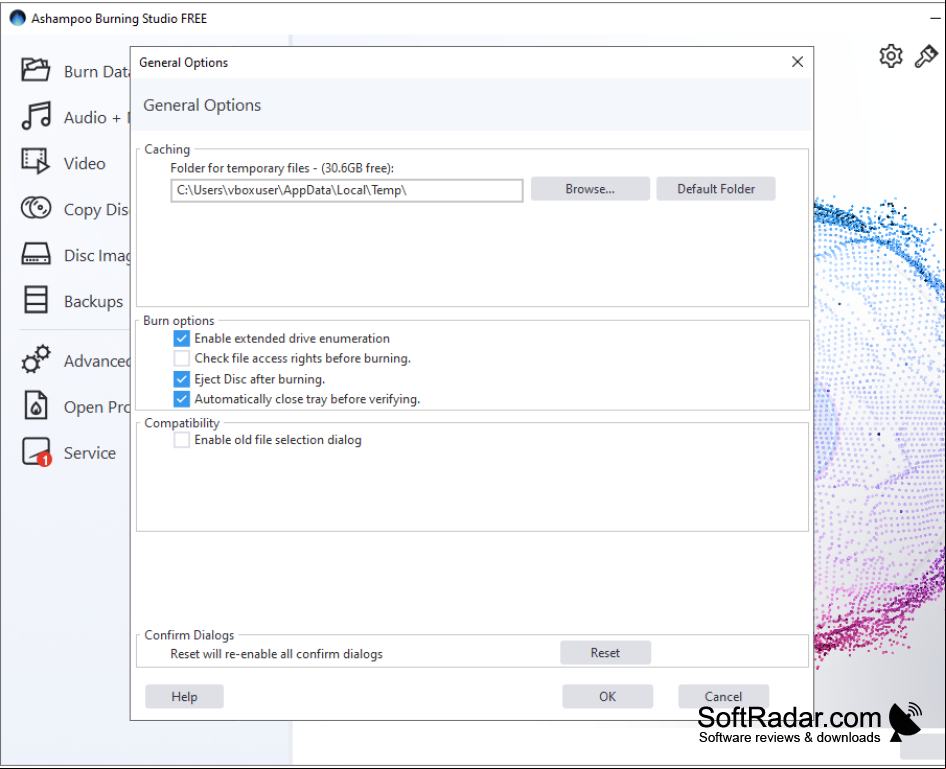Enable old file selection dialog checkbox
This screenshot has height=769, width=946.
click(x=182, y=440)
